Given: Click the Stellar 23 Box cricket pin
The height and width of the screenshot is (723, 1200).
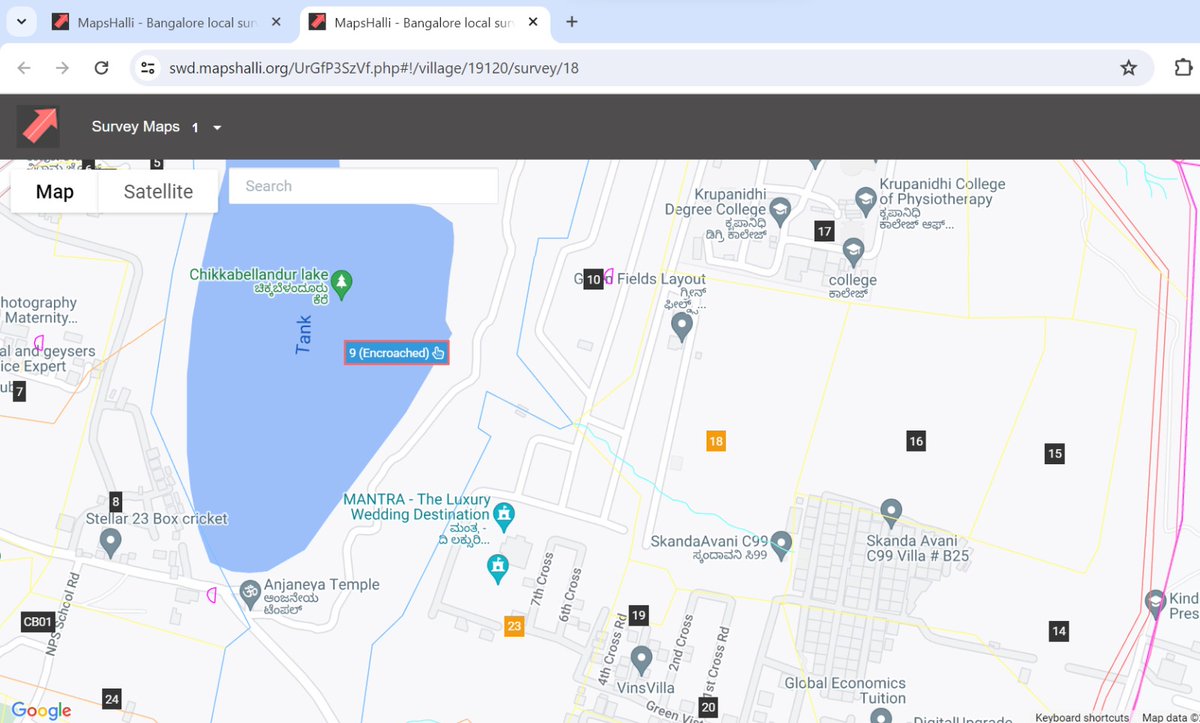Looking at the screenshot, I should click(x=112, y=542).
